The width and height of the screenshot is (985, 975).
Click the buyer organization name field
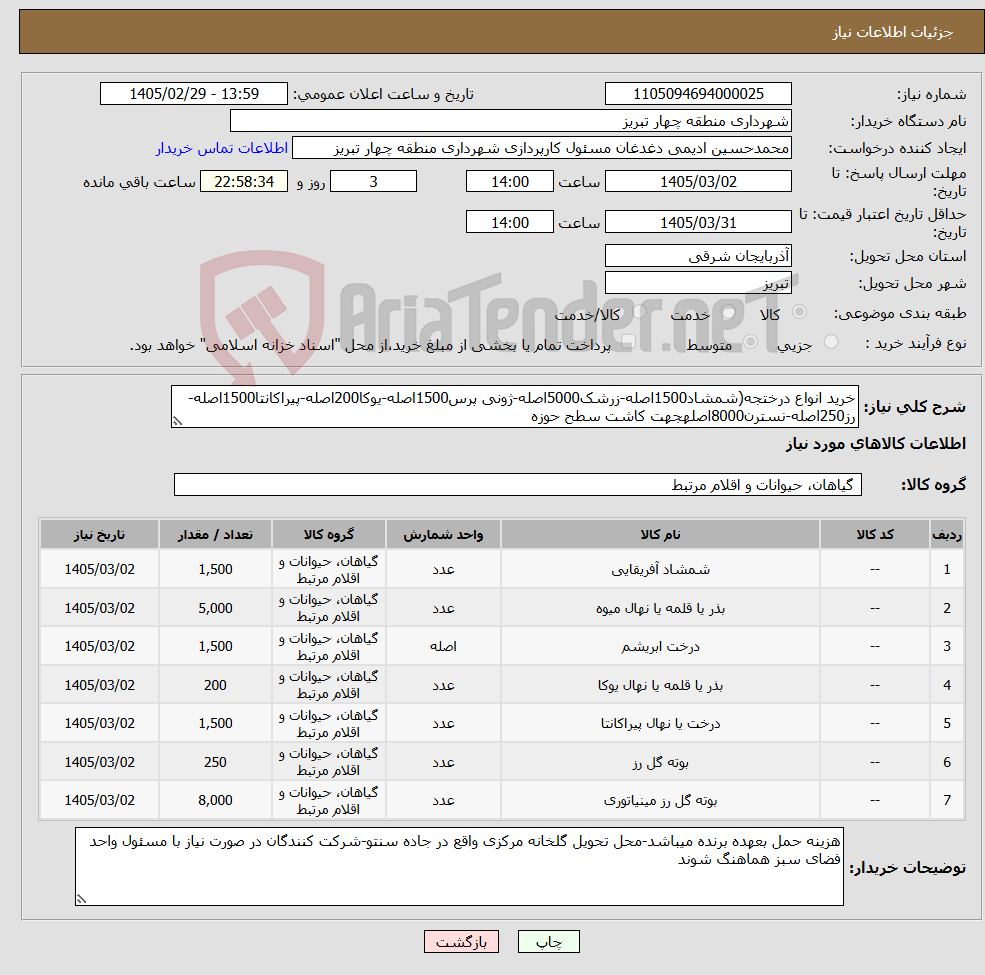point(511,121)
